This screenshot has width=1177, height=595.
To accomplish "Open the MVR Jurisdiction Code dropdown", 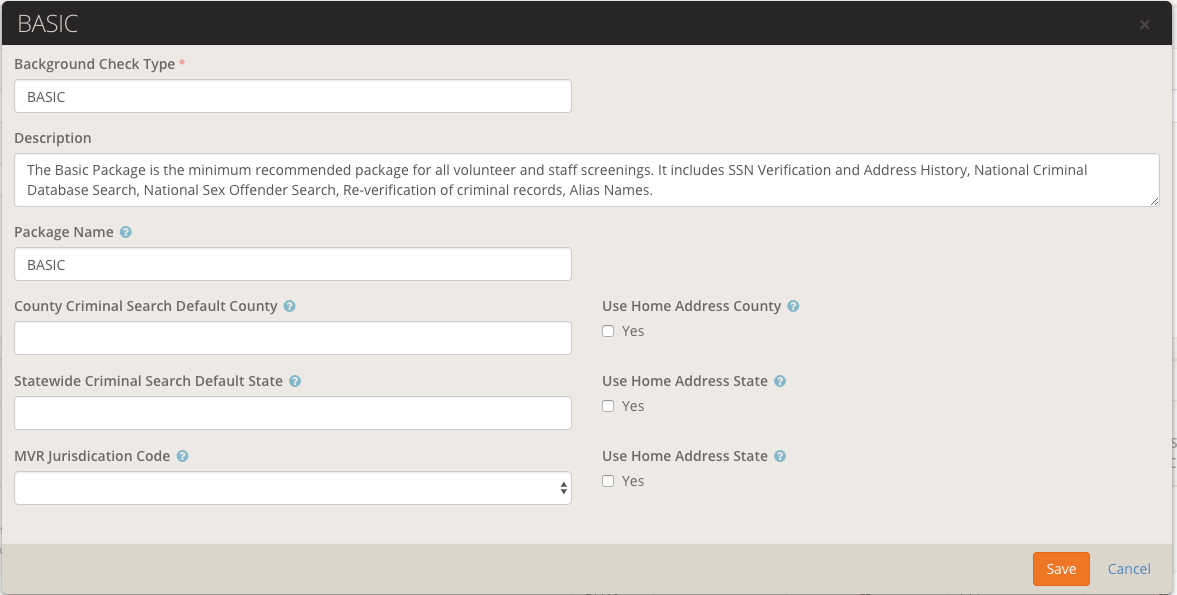I will click(x=292, y=488).
